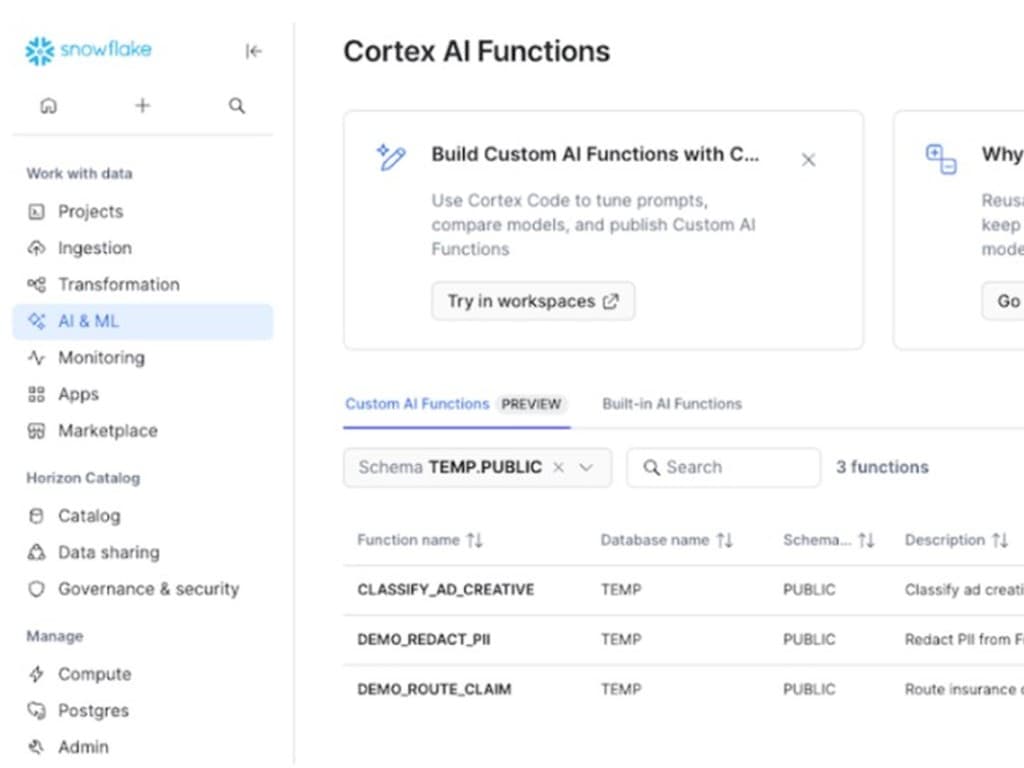Click PUBLIC schema cell for DEMO_REDACT_PII

(809, 639)
